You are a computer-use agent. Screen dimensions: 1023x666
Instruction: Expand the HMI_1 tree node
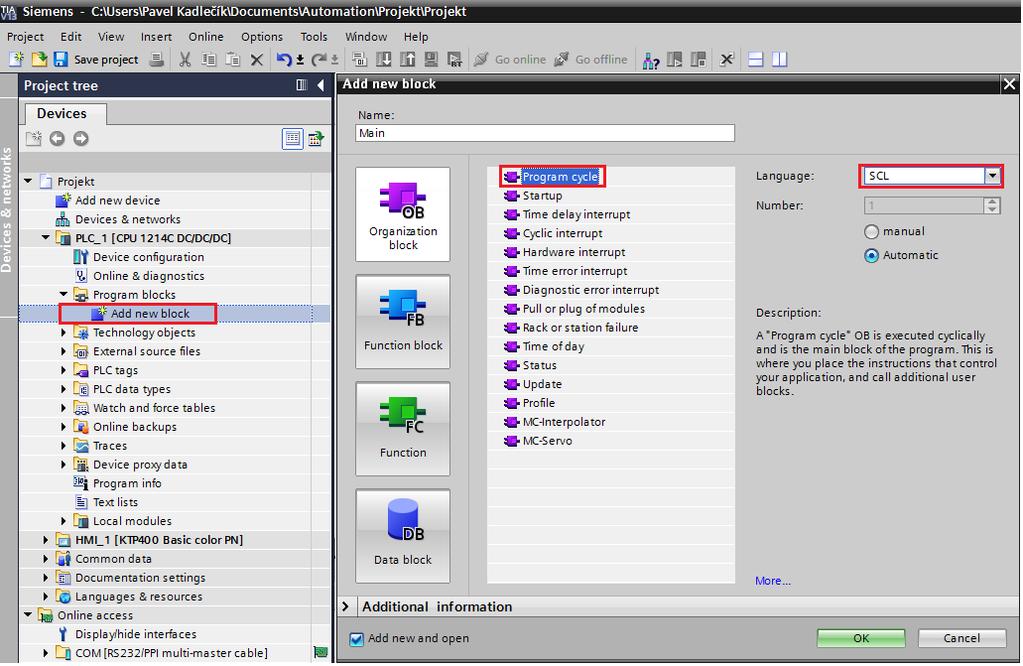[x=46, y=540]
